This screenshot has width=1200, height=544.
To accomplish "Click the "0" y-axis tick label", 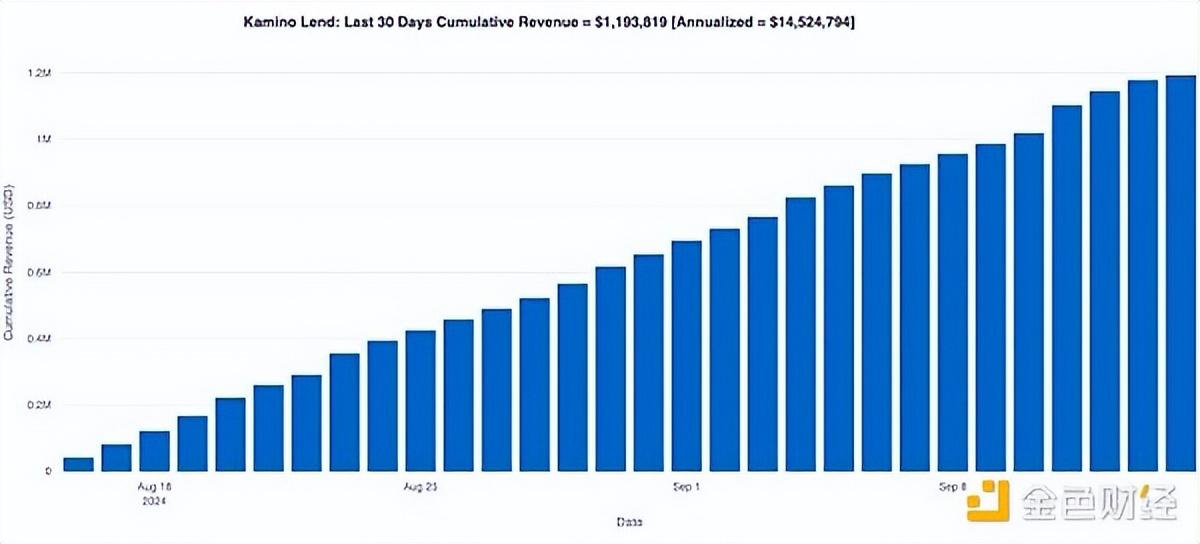I will click(x=47, y=471).
